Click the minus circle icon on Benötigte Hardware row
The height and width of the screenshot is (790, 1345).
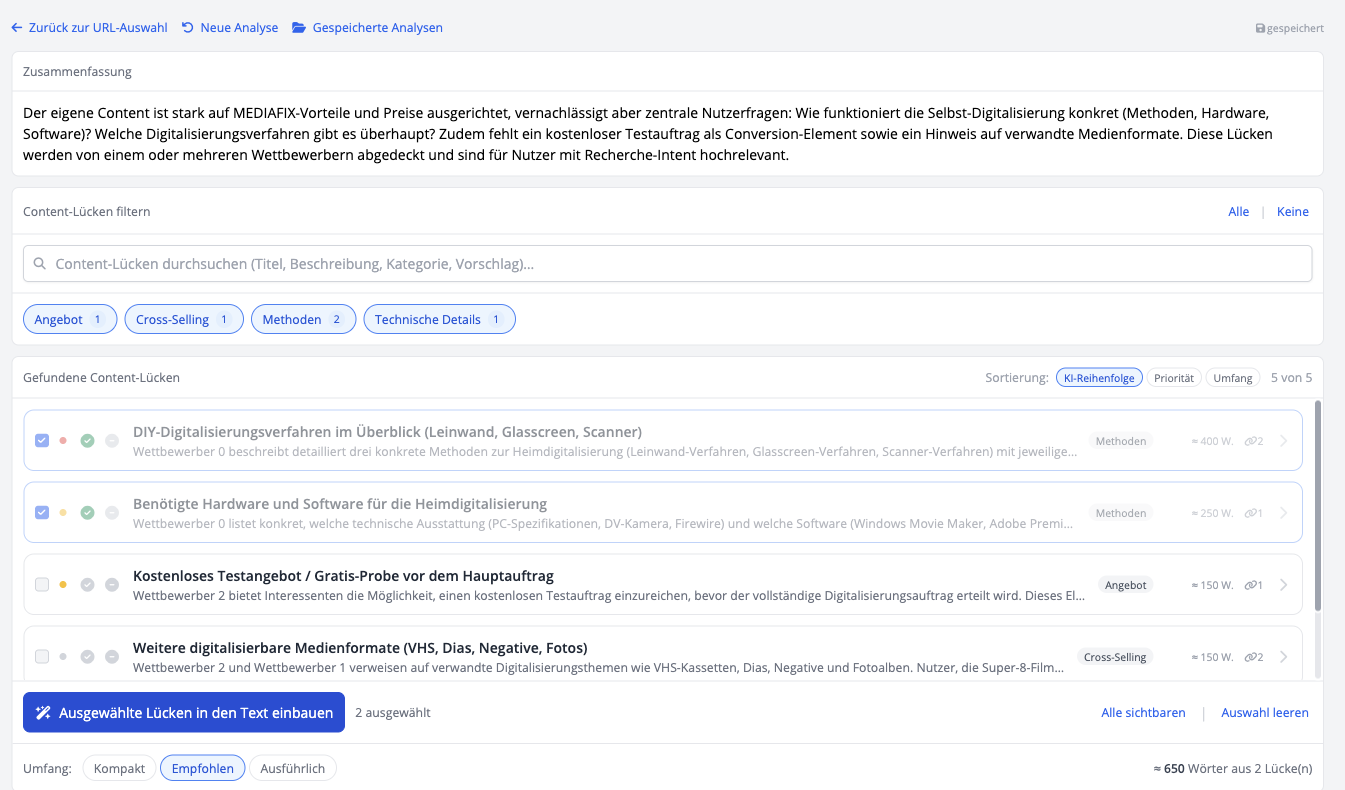point(112,513)
